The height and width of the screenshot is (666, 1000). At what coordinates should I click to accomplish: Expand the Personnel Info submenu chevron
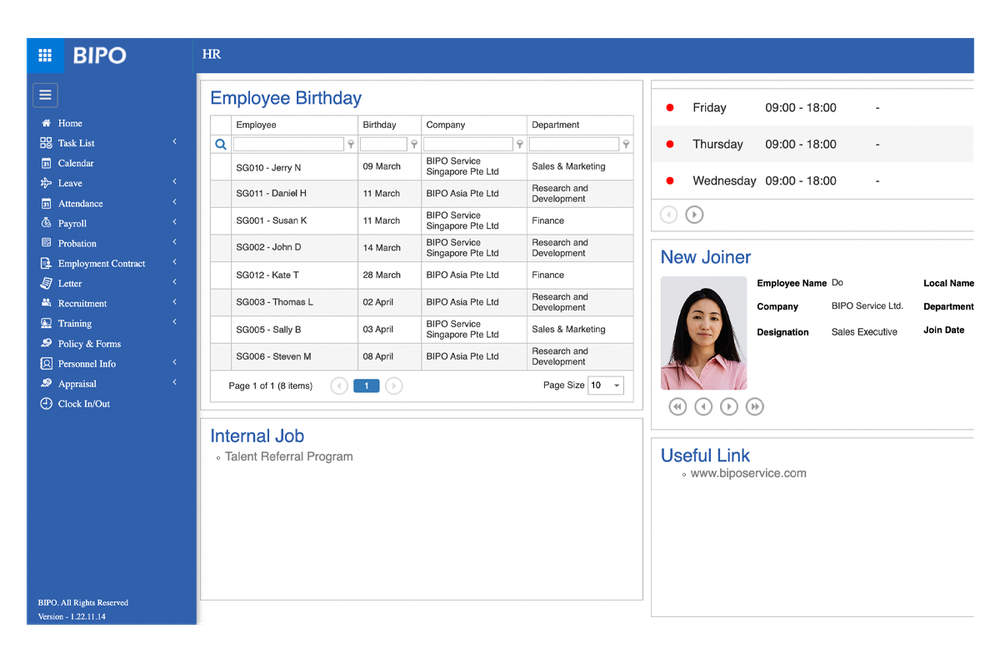pyautogui.click(x=175, y=362)
